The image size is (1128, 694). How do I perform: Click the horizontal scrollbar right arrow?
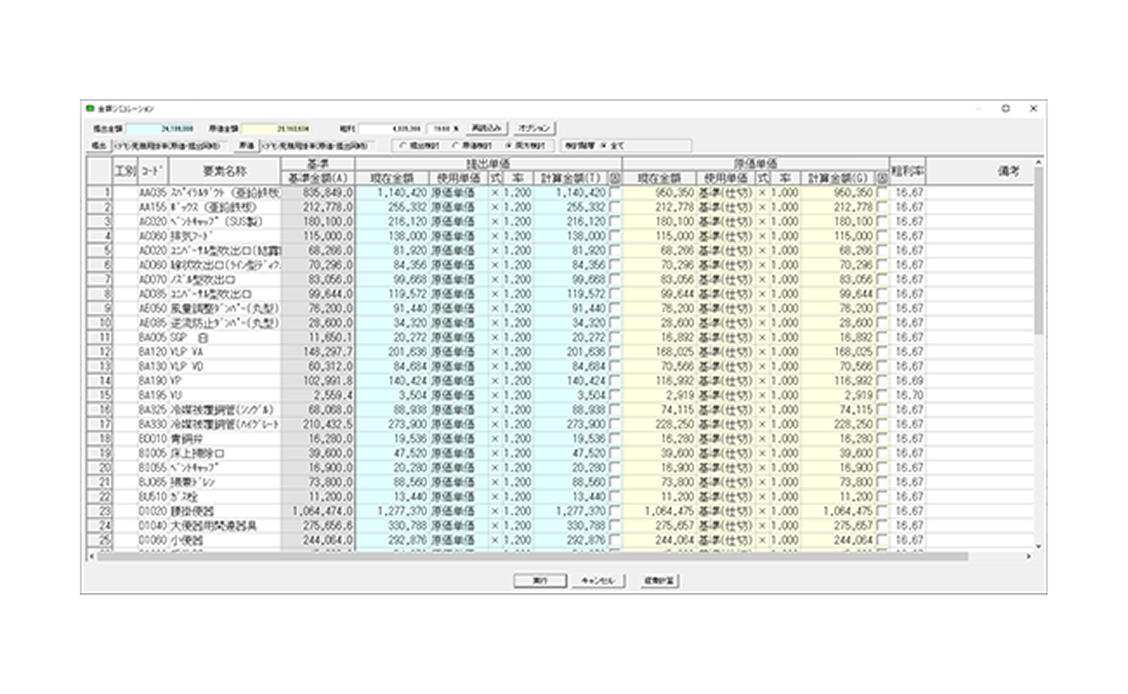click(1028, 556)
